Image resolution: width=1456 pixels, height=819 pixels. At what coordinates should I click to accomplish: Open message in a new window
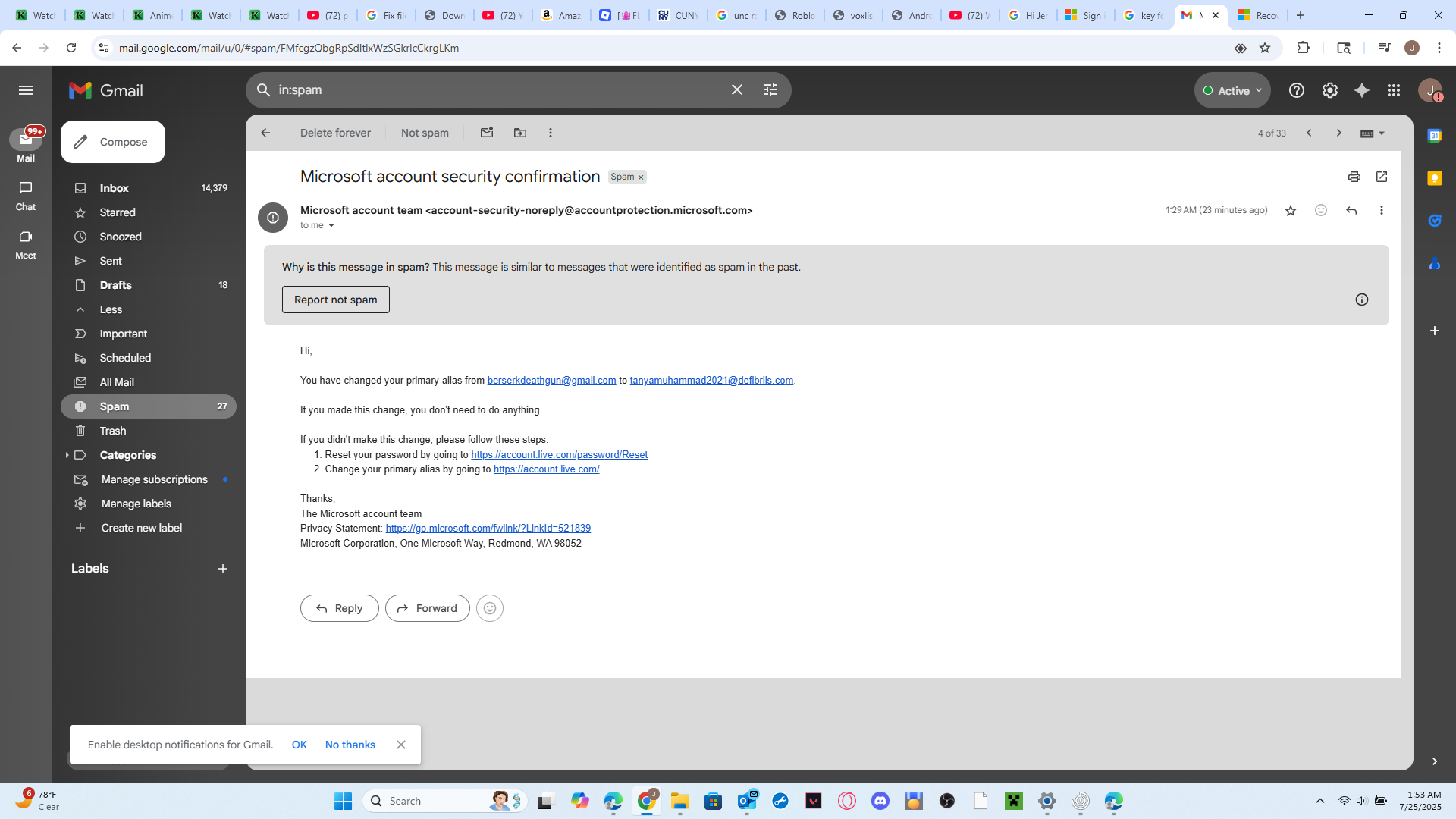point(1382,177)
